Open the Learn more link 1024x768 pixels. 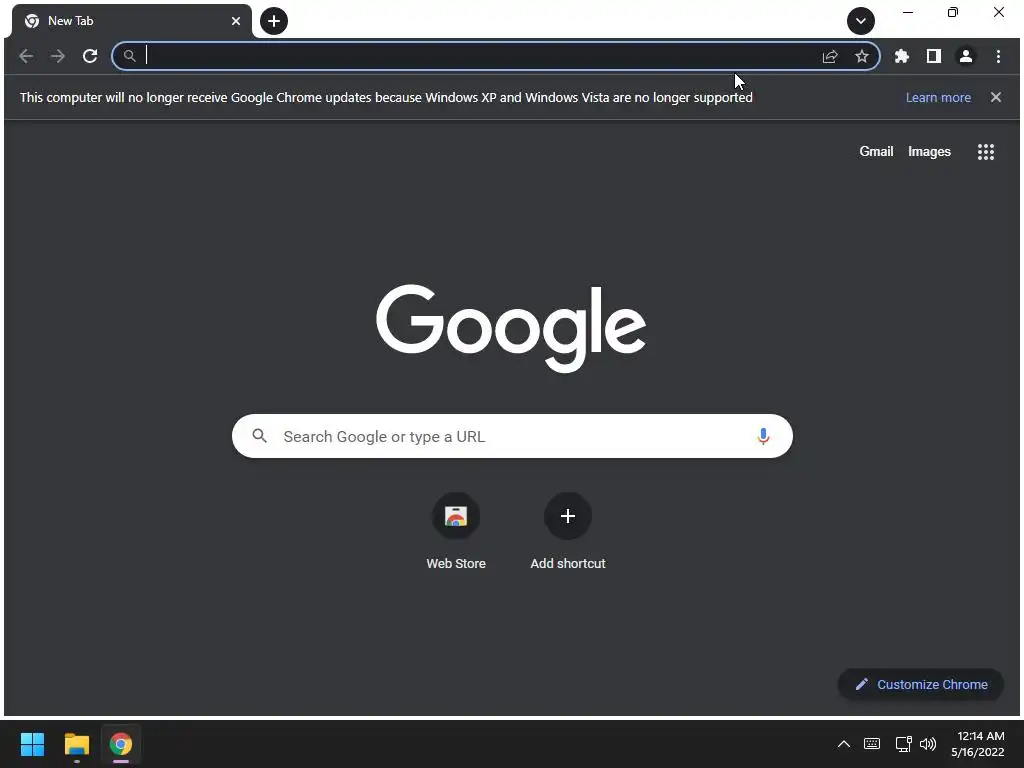coord(938,97)
